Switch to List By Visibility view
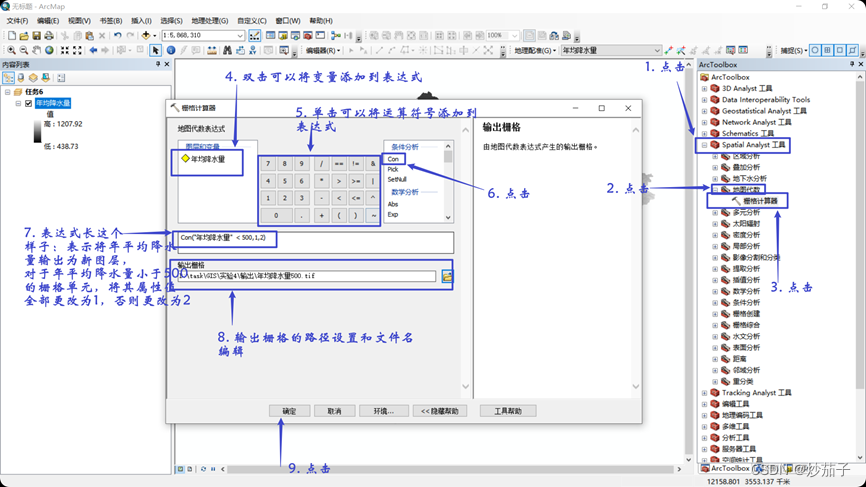 pos(33,78)
